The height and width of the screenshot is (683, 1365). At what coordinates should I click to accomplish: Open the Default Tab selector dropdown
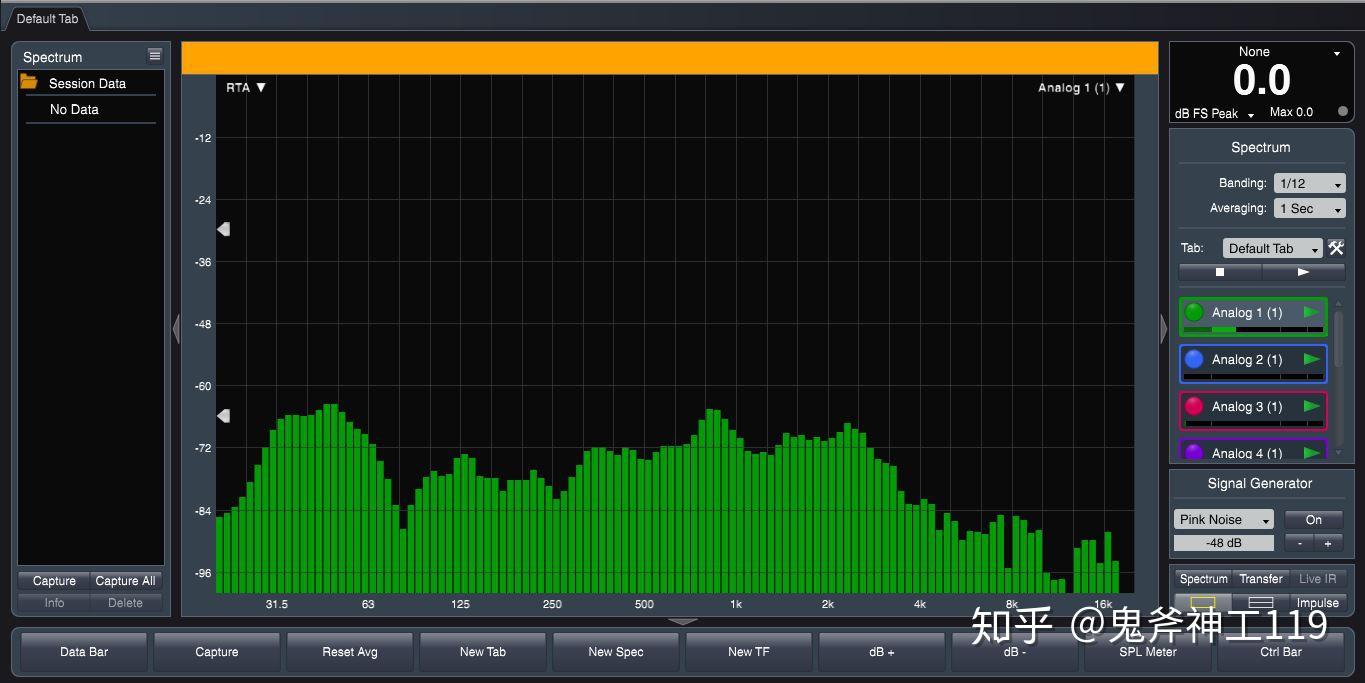[1272, 248]
